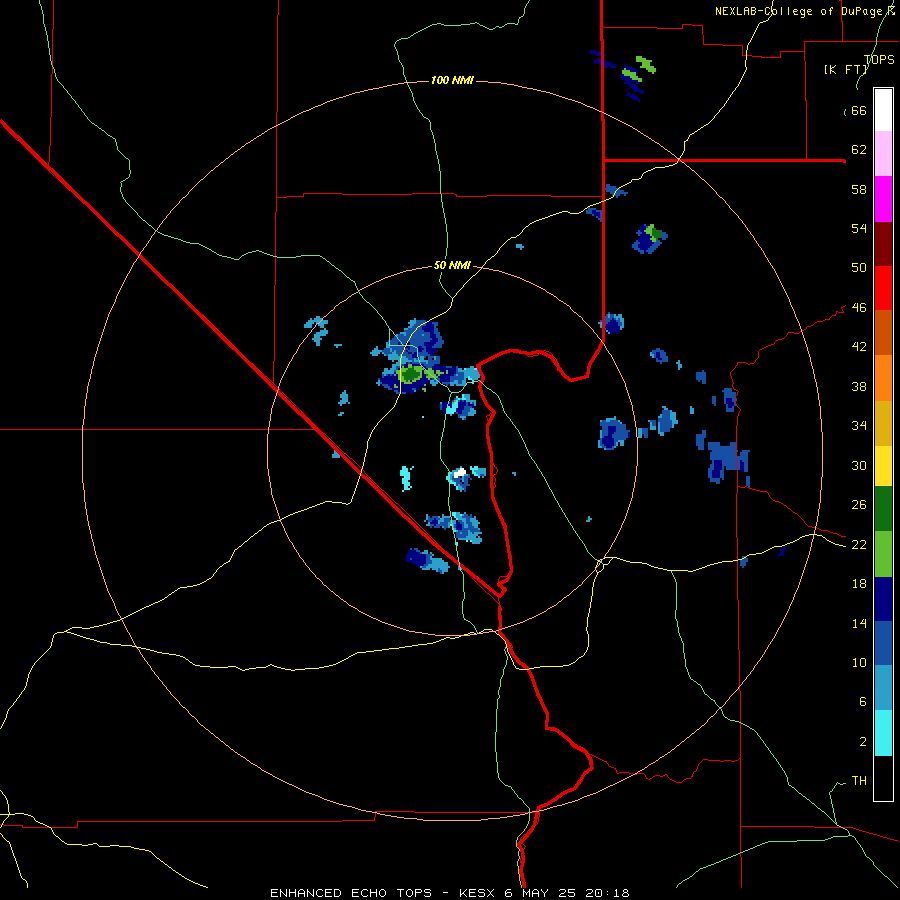Click the white swatch in the tops scale
This screenshot has width=900, height=900.
883,110
